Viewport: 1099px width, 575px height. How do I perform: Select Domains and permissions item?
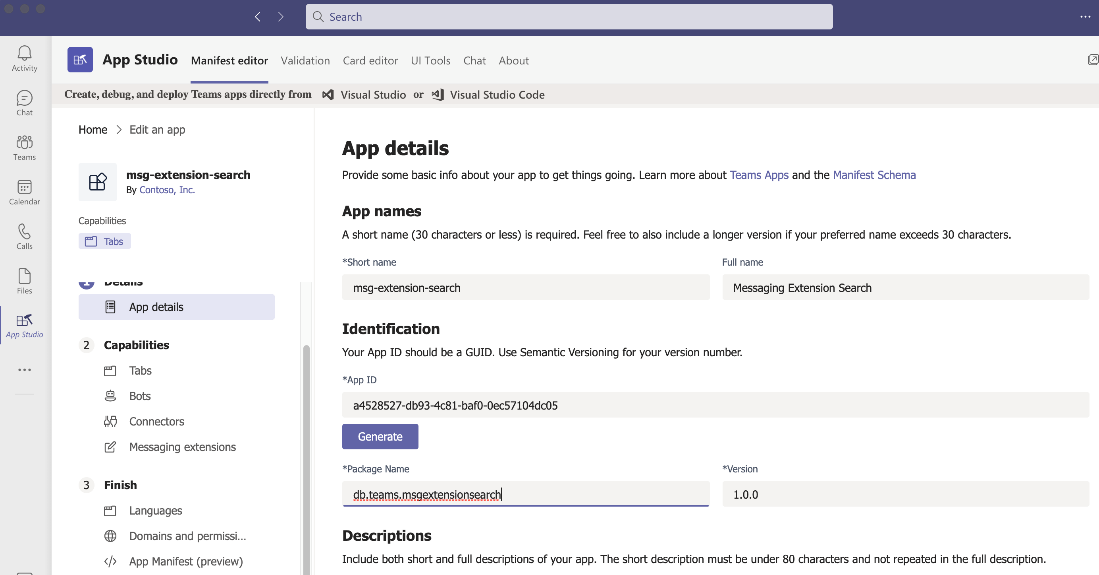[187, 536]
